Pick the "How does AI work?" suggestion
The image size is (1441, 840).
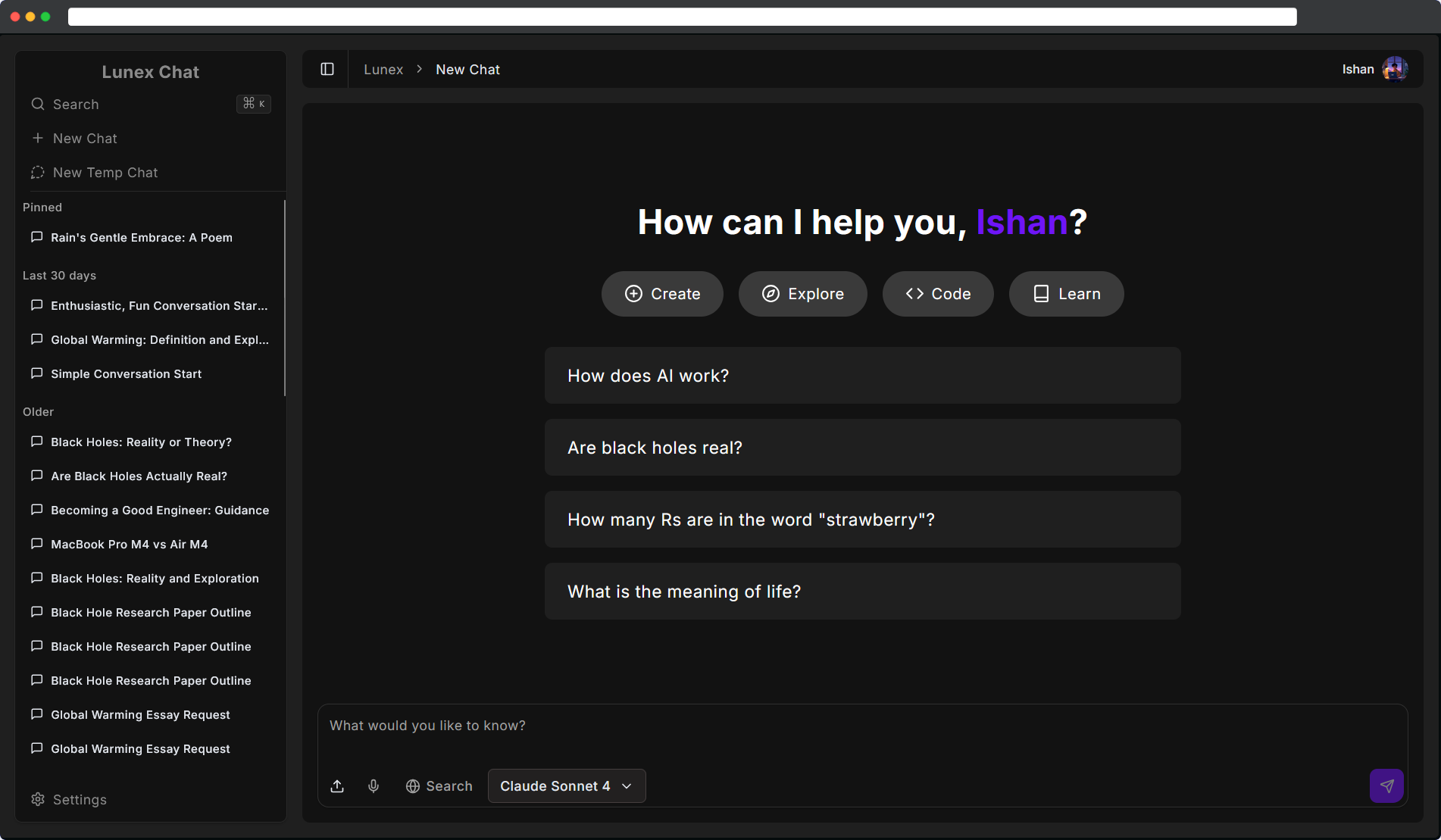(862, 376)
